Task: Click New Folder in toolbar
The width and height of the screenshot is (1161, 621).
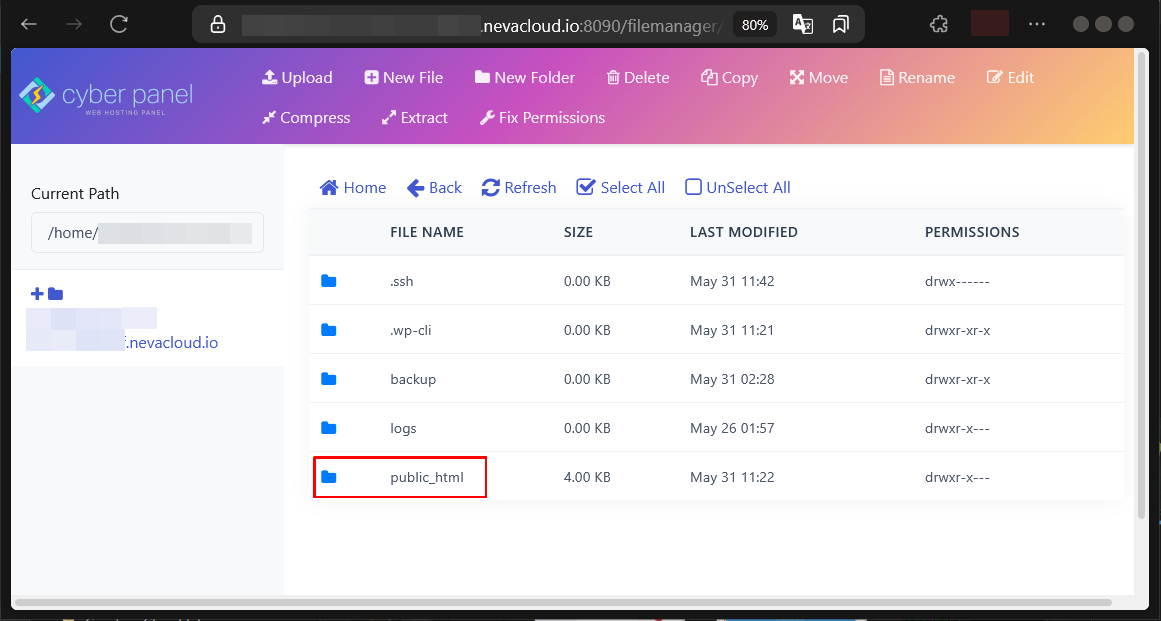Action: [525, 78]
